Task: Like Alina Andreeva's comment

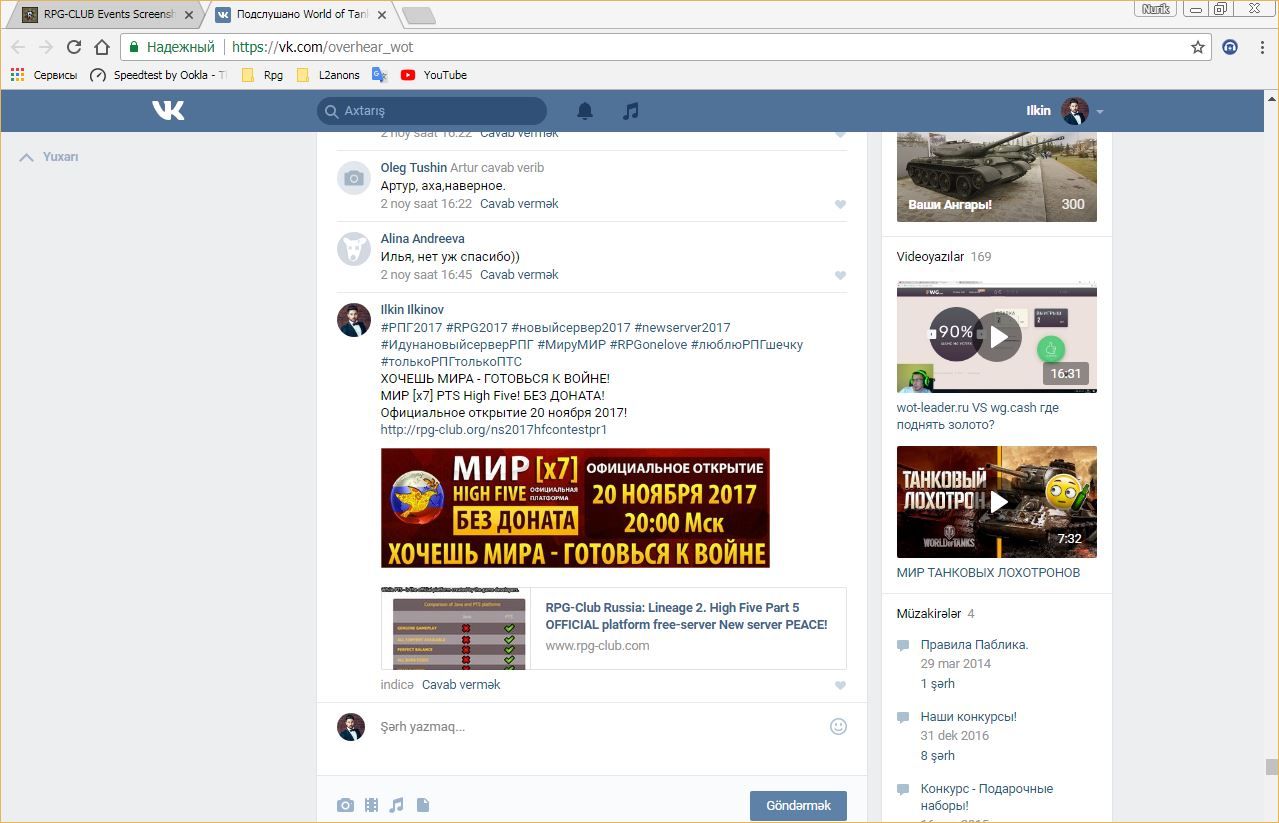Action: [840, 275]
